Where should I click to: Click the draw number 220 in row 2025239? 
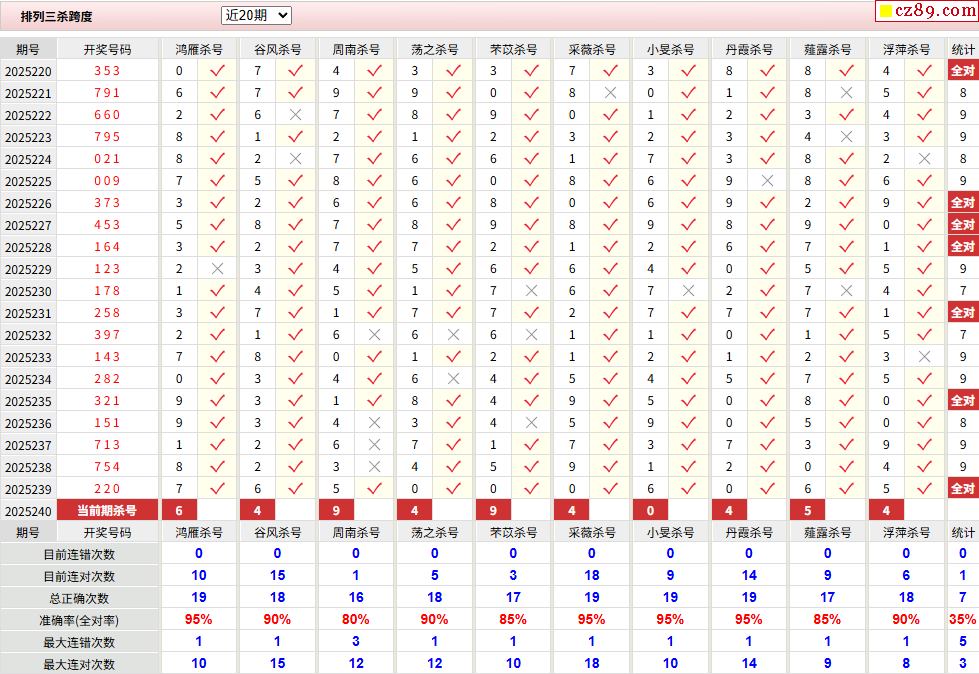(107, 489)
